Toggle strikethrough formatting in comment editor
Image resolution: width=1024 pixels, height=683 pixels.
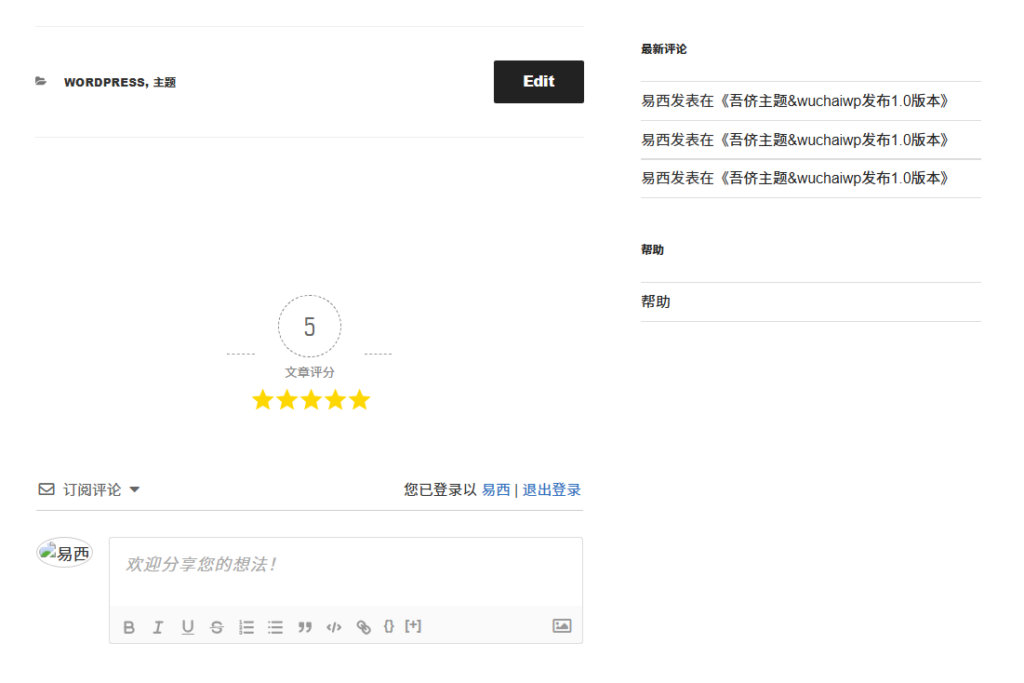[217, 627]
